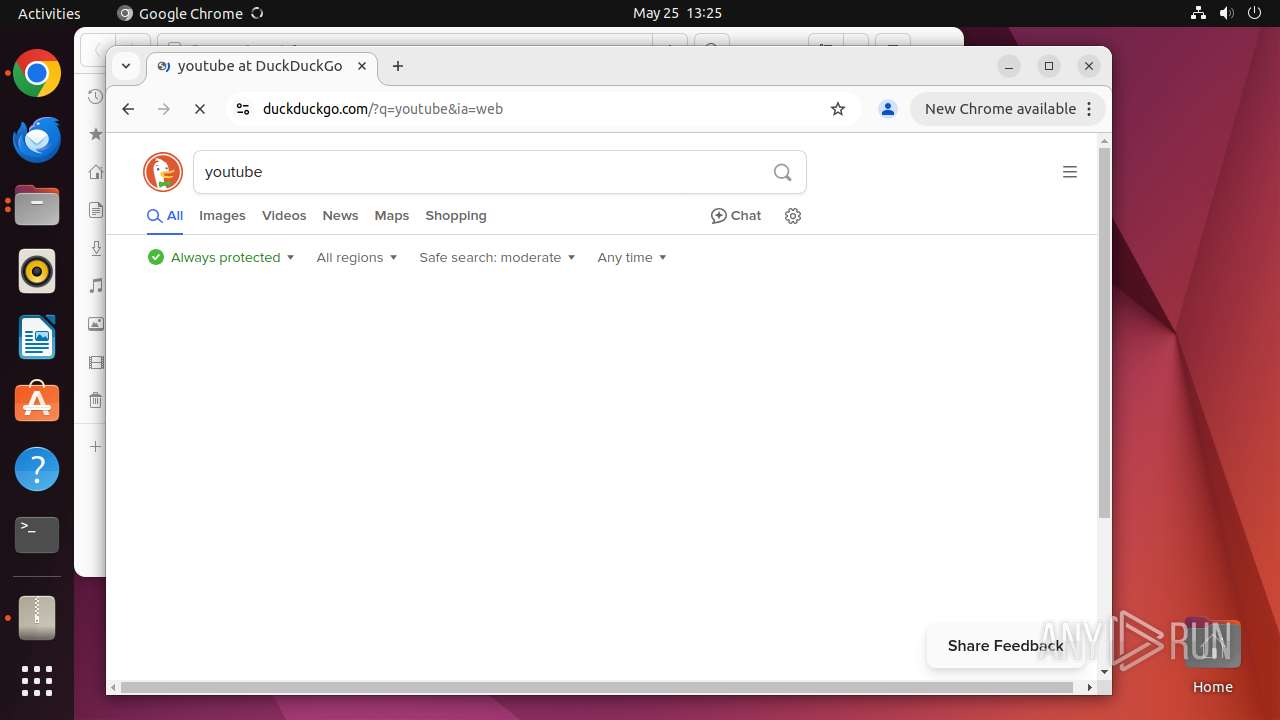Open a new Chrome tab
This screenshot has height=720, width=1280.
point(398,66)
